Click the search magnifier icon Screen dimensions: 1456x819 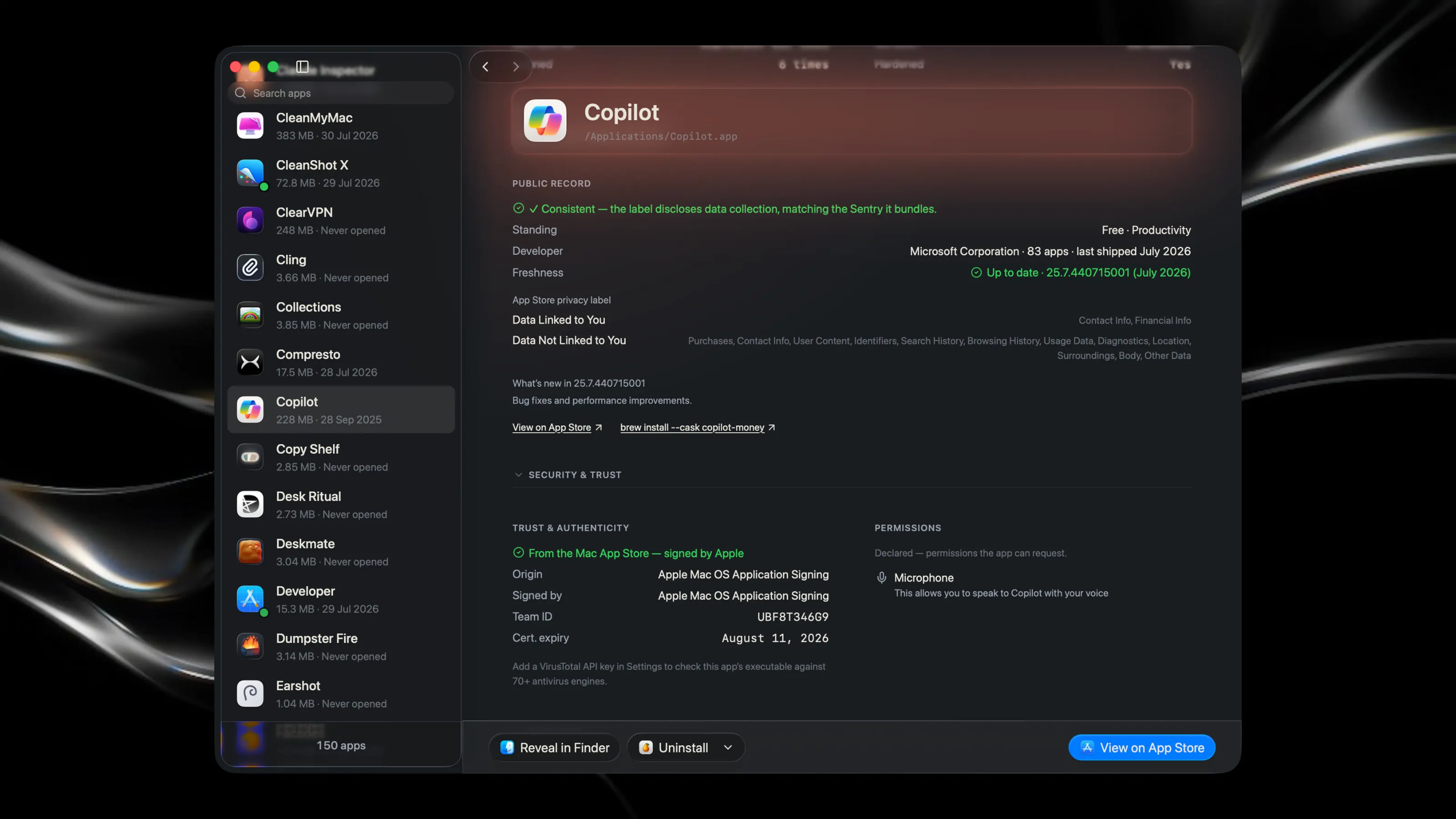pyautogui.click(x=240, y=93)
